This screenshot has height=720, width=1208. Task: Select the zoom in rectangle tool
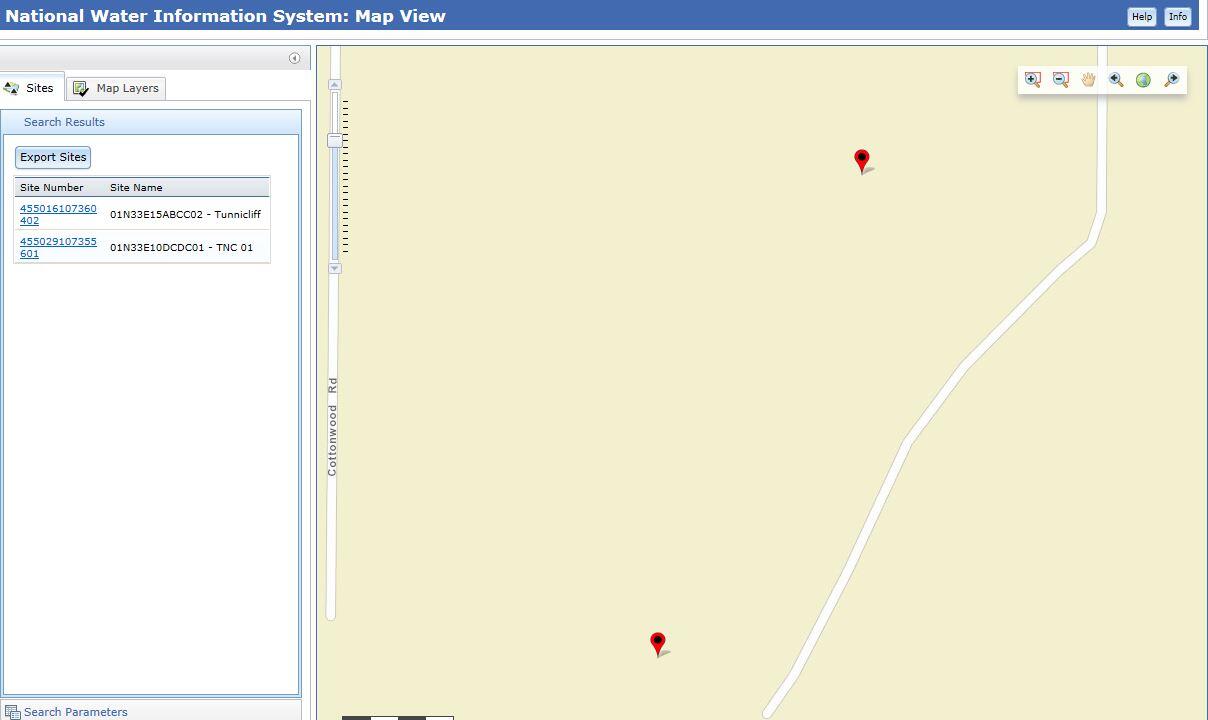[1033, 80]
